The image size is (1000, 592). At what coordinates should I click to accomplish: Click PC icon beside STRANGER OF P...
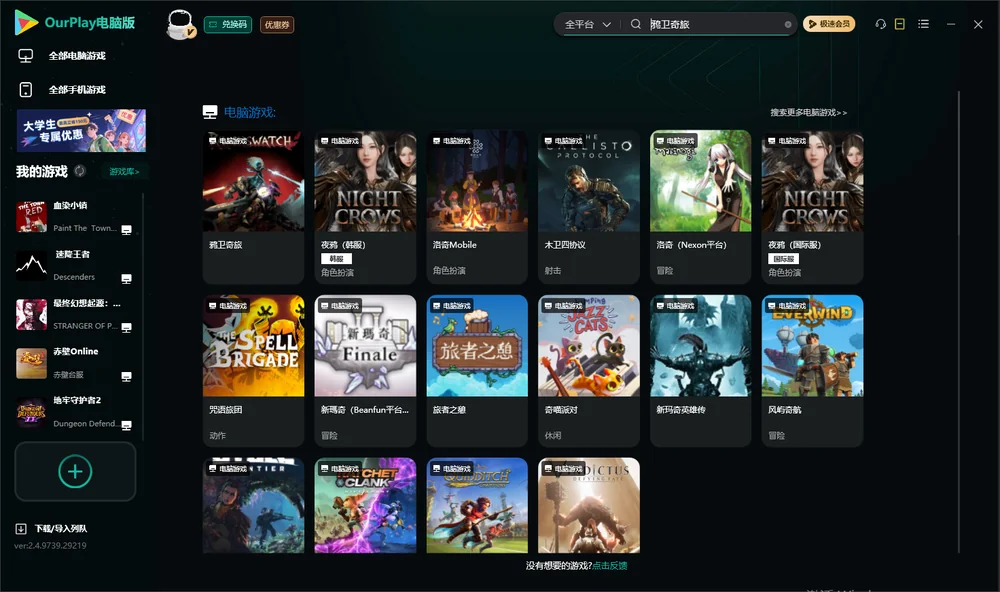[126, 328]
